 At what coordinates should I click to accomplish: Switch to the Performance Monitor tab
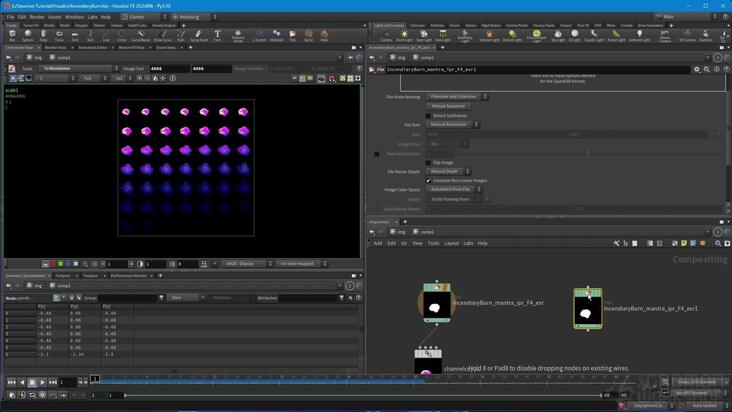tap(128, 276)
